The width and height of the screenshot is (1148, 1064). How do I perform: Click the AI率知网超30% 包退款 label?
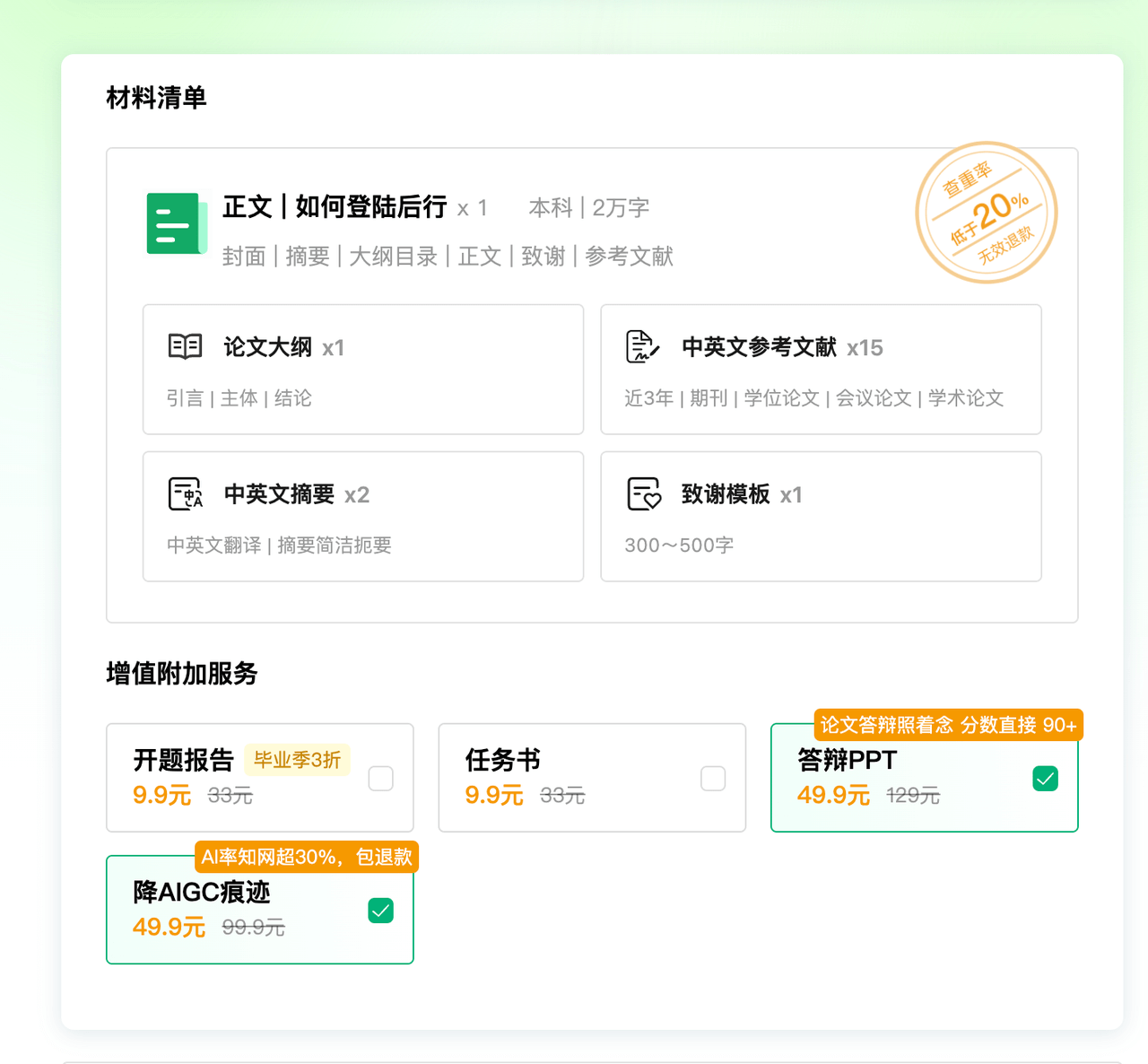(307, 857)
